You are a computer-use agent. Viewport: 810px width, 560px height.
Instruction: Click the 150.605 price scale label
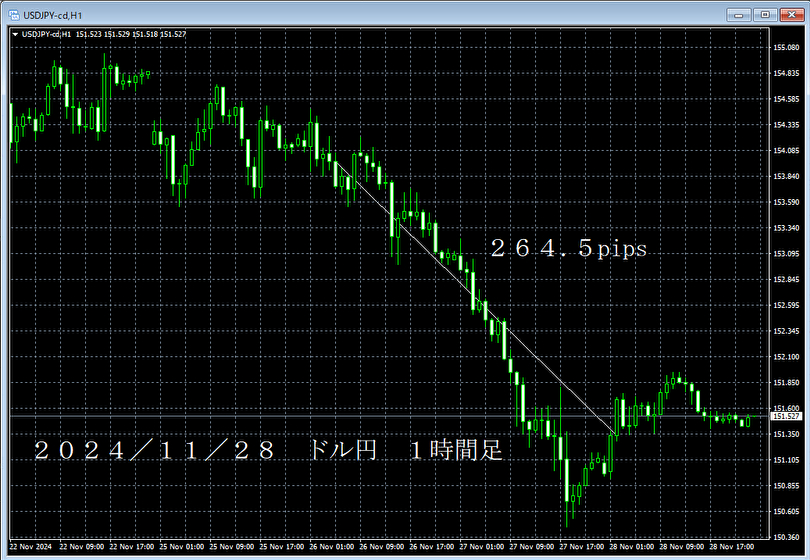coord(786,512)
